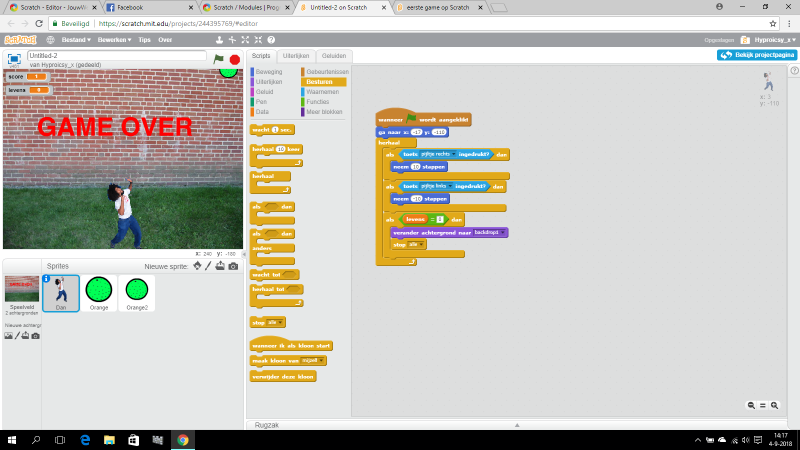The width and height of the screenshot is (800, 450).
Task: Select the Data block category
Action: tap(262, 112)
